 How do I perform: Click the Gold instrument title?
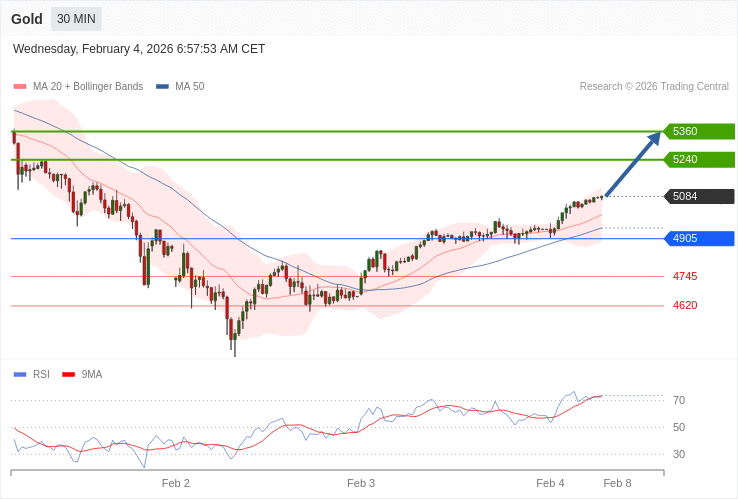[x=27, y=19]
